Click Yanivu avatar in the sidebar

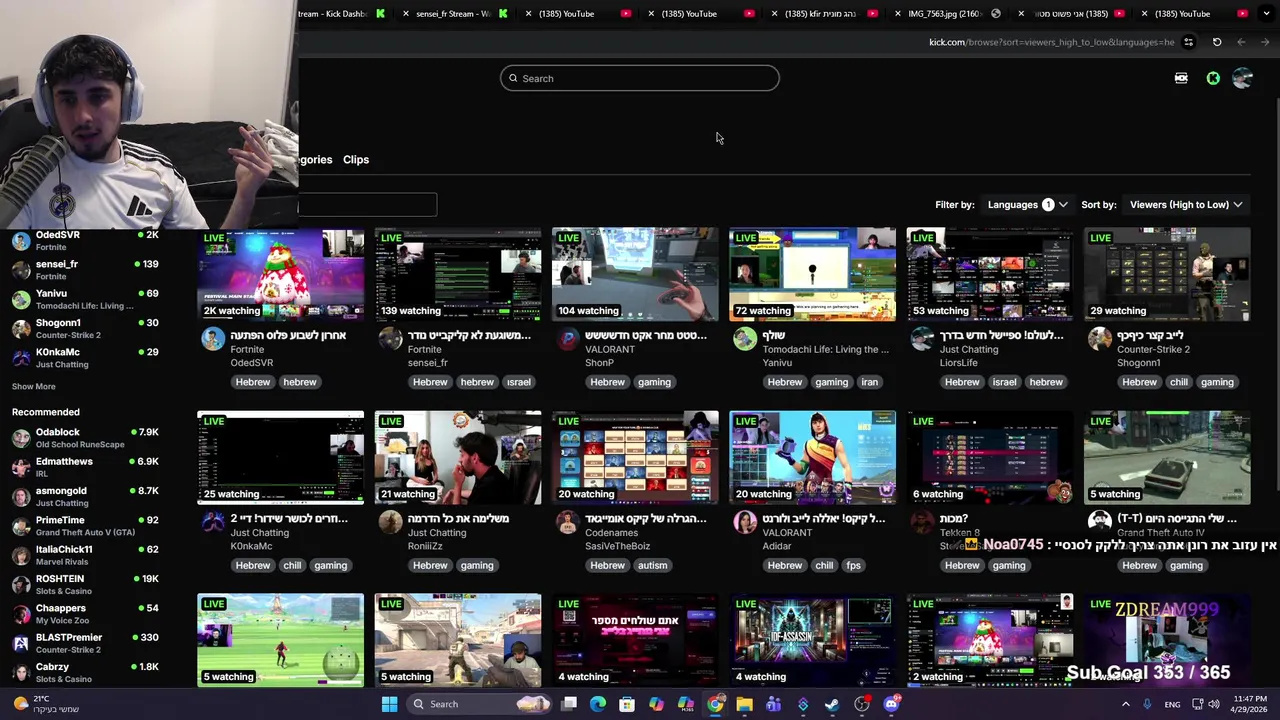pos(20,299)
